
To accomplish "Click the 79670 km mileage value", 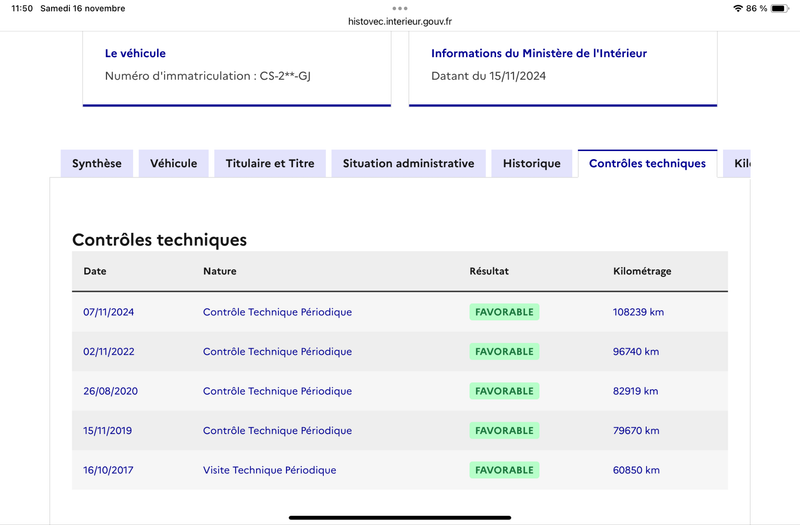I will (636, 431).
